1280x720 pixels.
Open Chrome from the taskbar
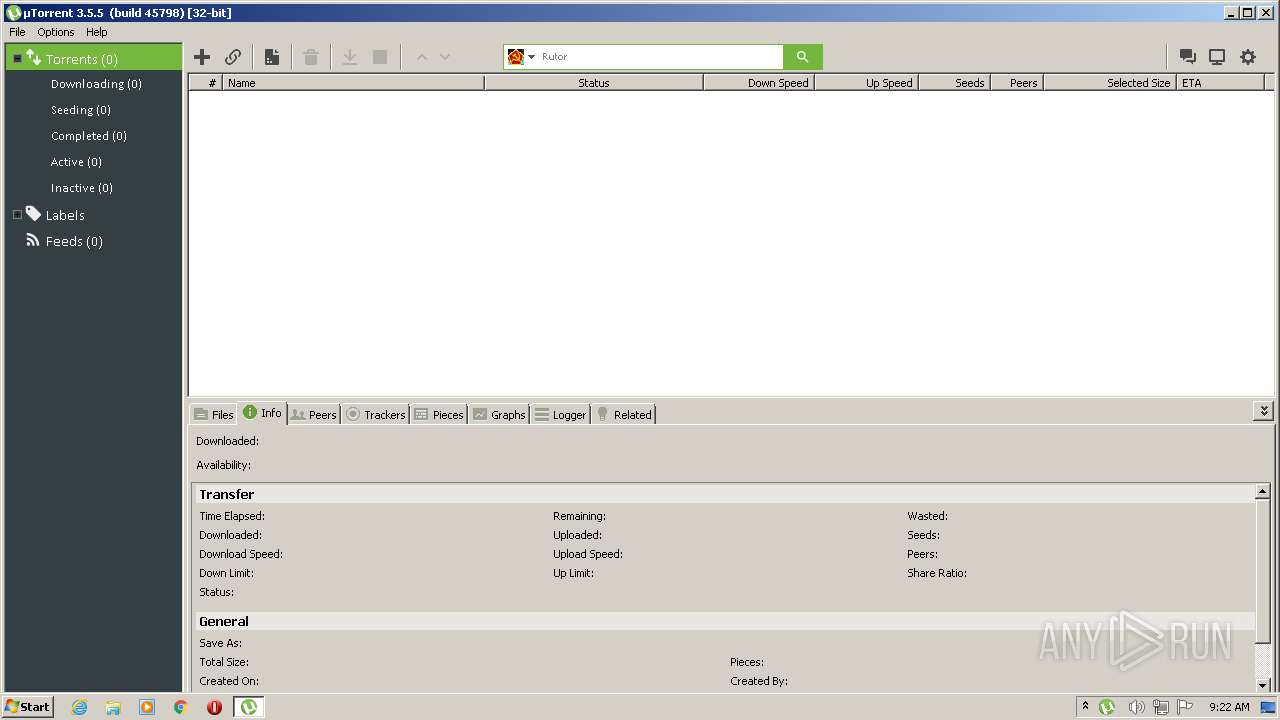click(181, 707)
